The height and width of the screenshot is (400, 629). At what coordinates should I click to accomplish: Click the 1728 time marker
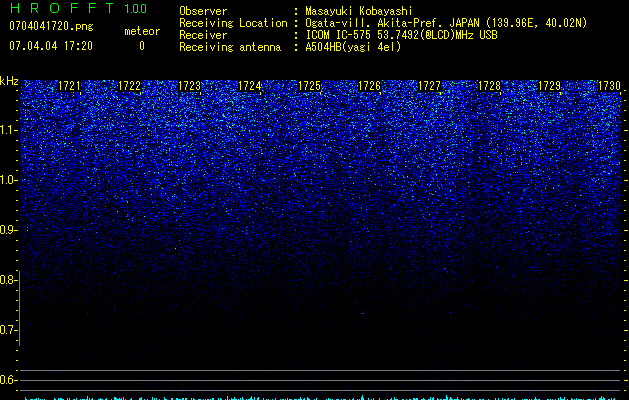[x=489, y=86]
